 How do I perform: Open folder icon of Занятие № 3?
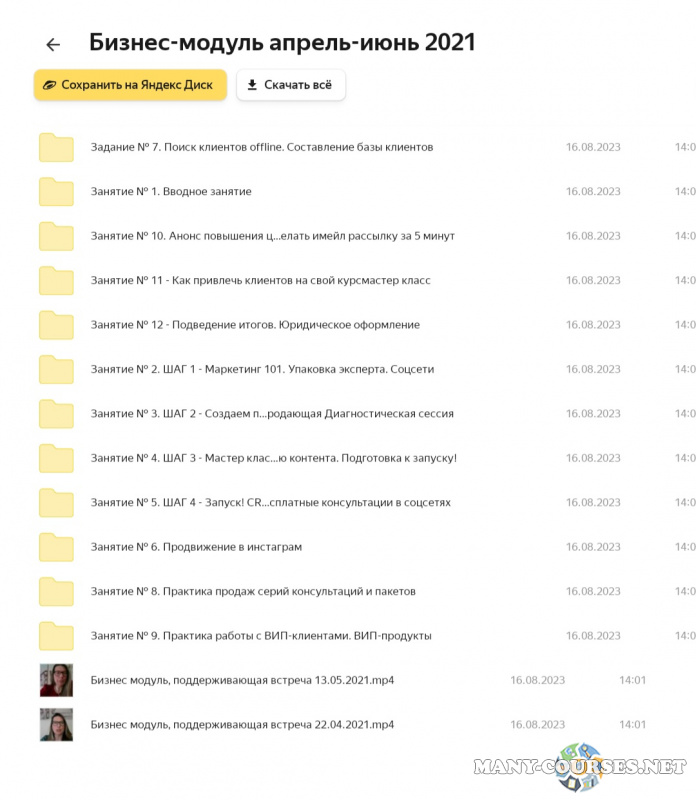click(x=56, y=413)
